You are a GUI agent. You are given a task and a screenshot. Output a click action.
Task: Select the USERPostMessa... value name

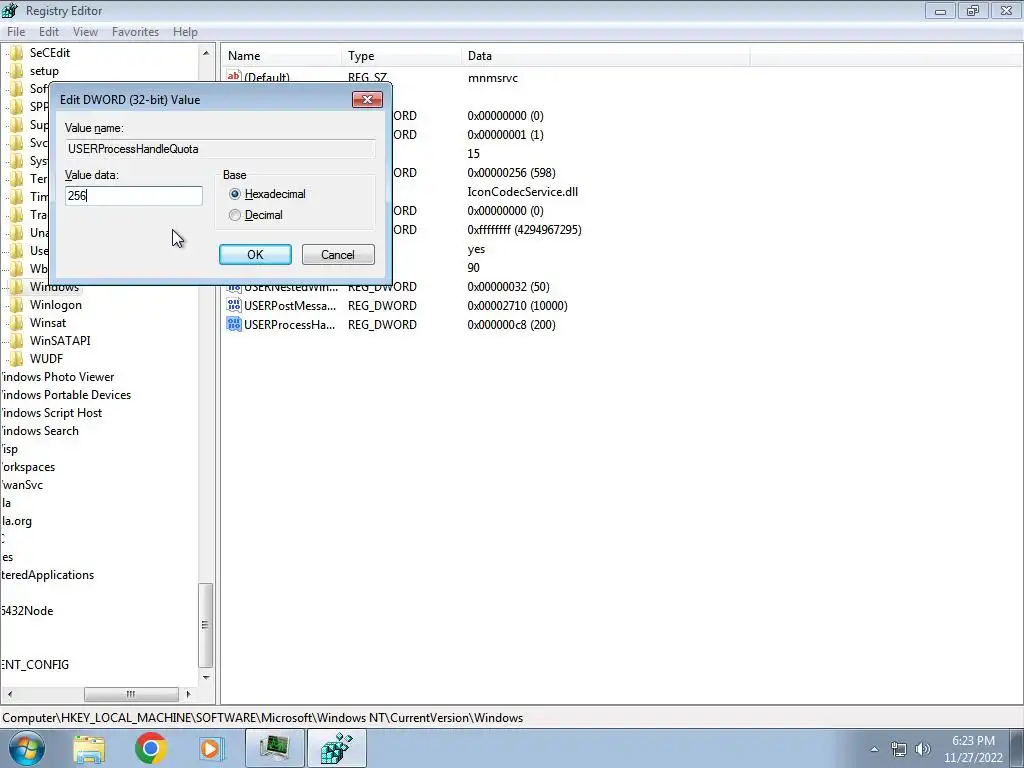[x=290, y=306]
